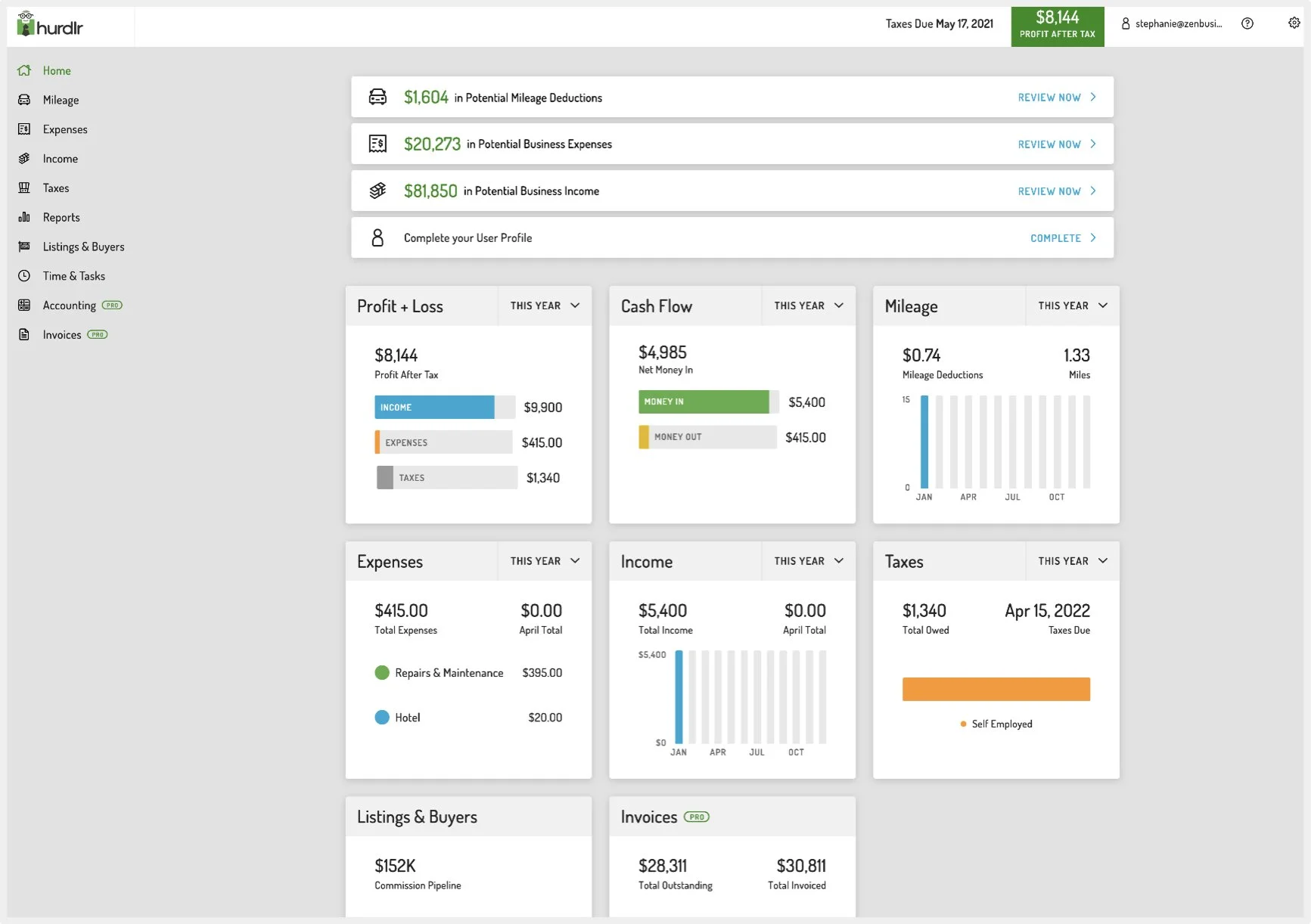1311x924 pixels.
Task: Click the Invoices document icon in sidebar
Action: tap(24, 334)
